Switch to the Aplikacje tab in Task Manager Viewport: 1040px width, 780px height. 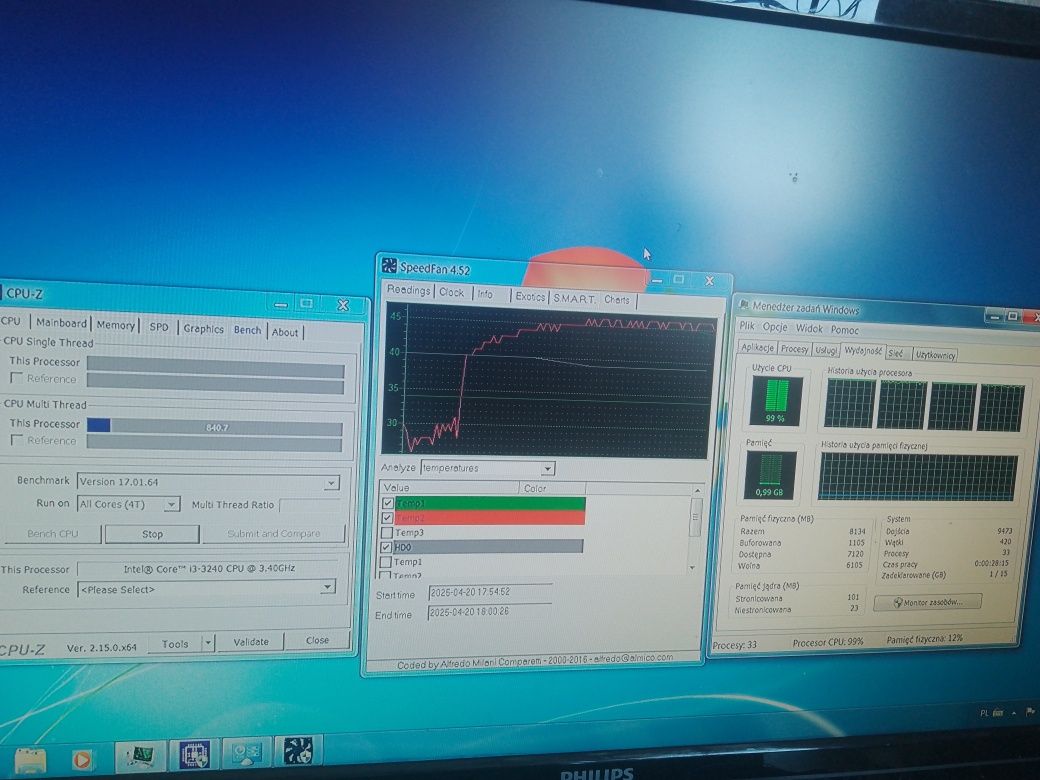757,348
